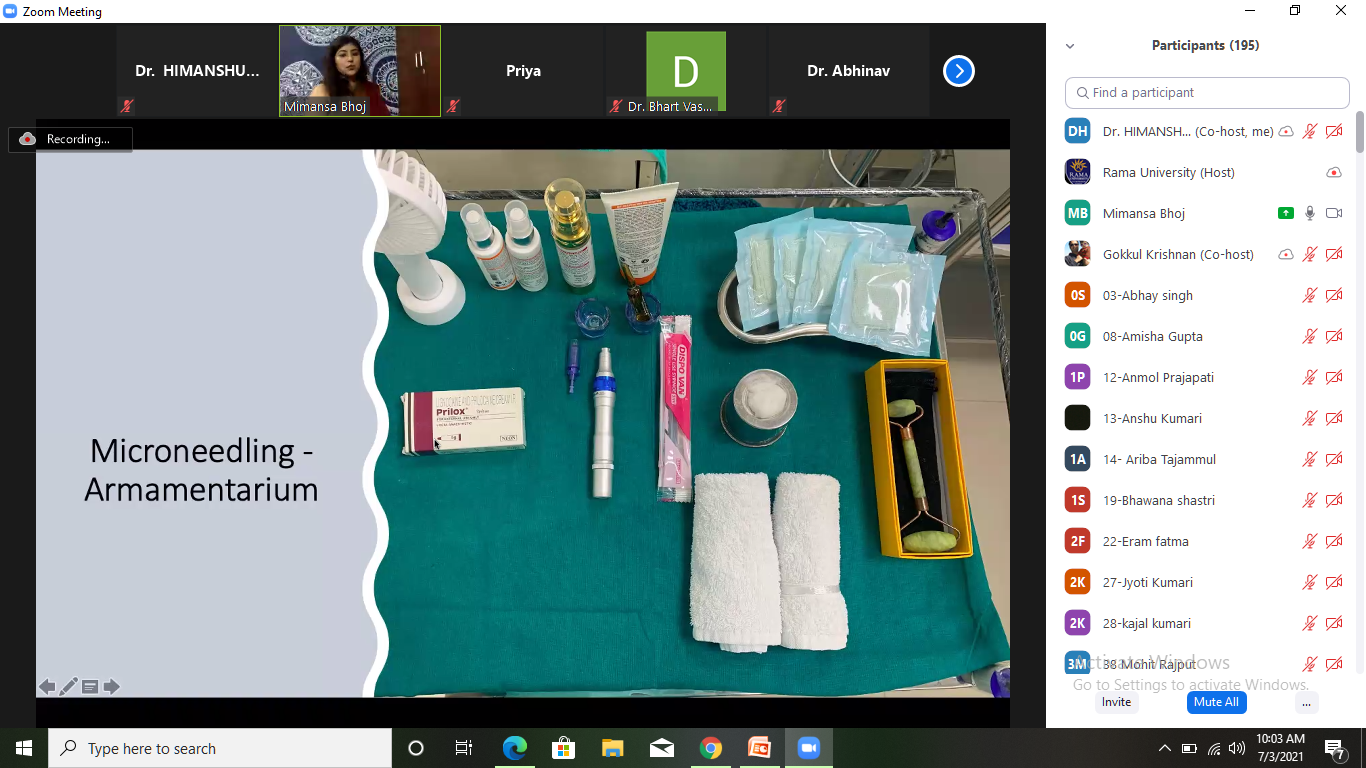Image resolution: width=1366 pixels, height=768 pixels.
Task: Show hidden tray icons chevron
Action: pos(1164,748)
